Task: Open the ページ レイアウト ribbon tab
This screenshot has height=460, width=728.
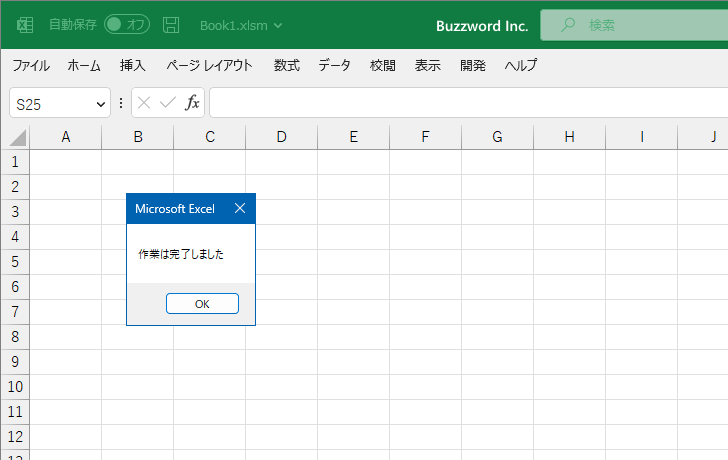Action: pos(209,65)
